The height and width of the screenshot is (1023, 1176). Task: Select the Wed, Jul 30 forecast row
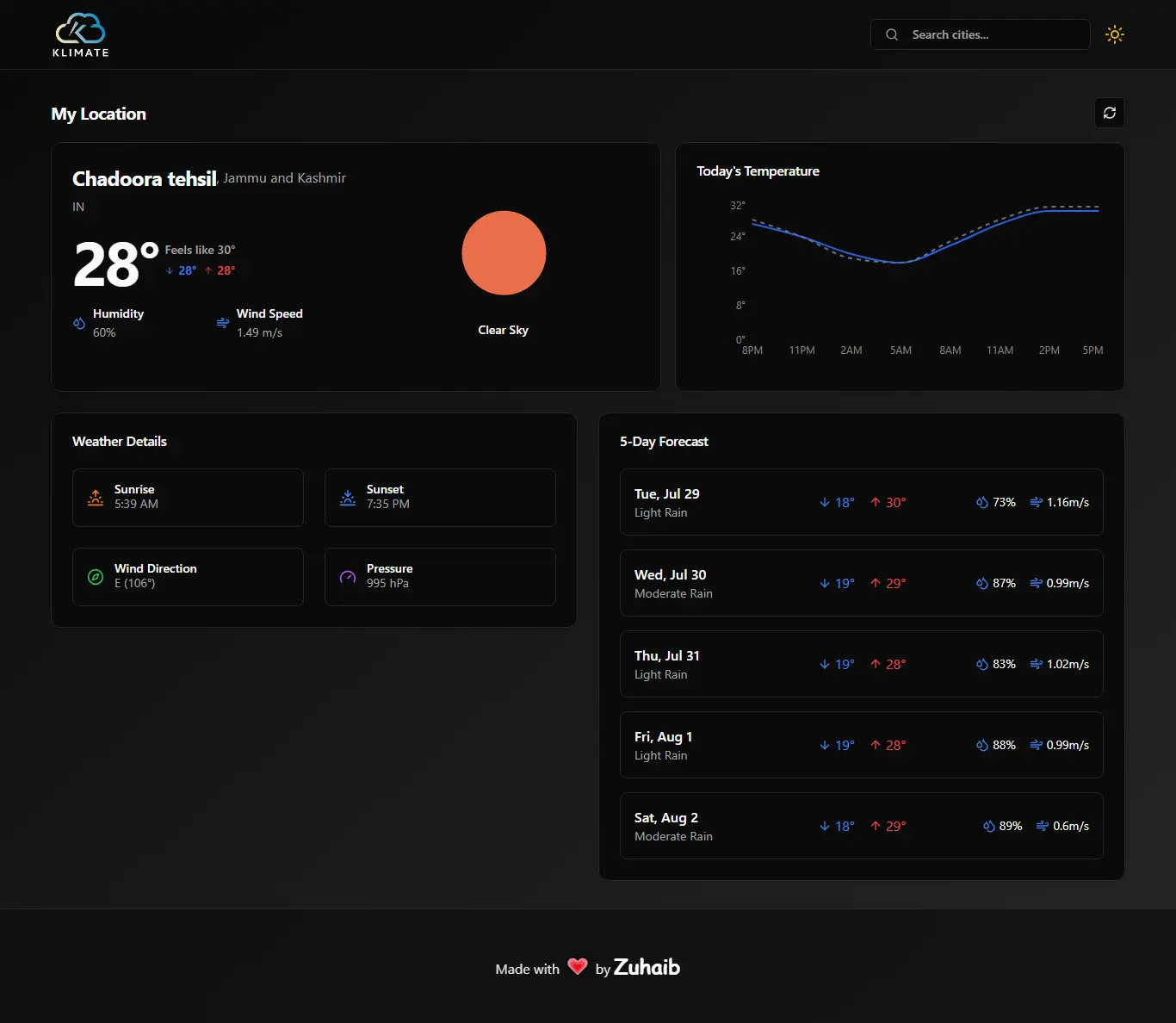(861, 583)
